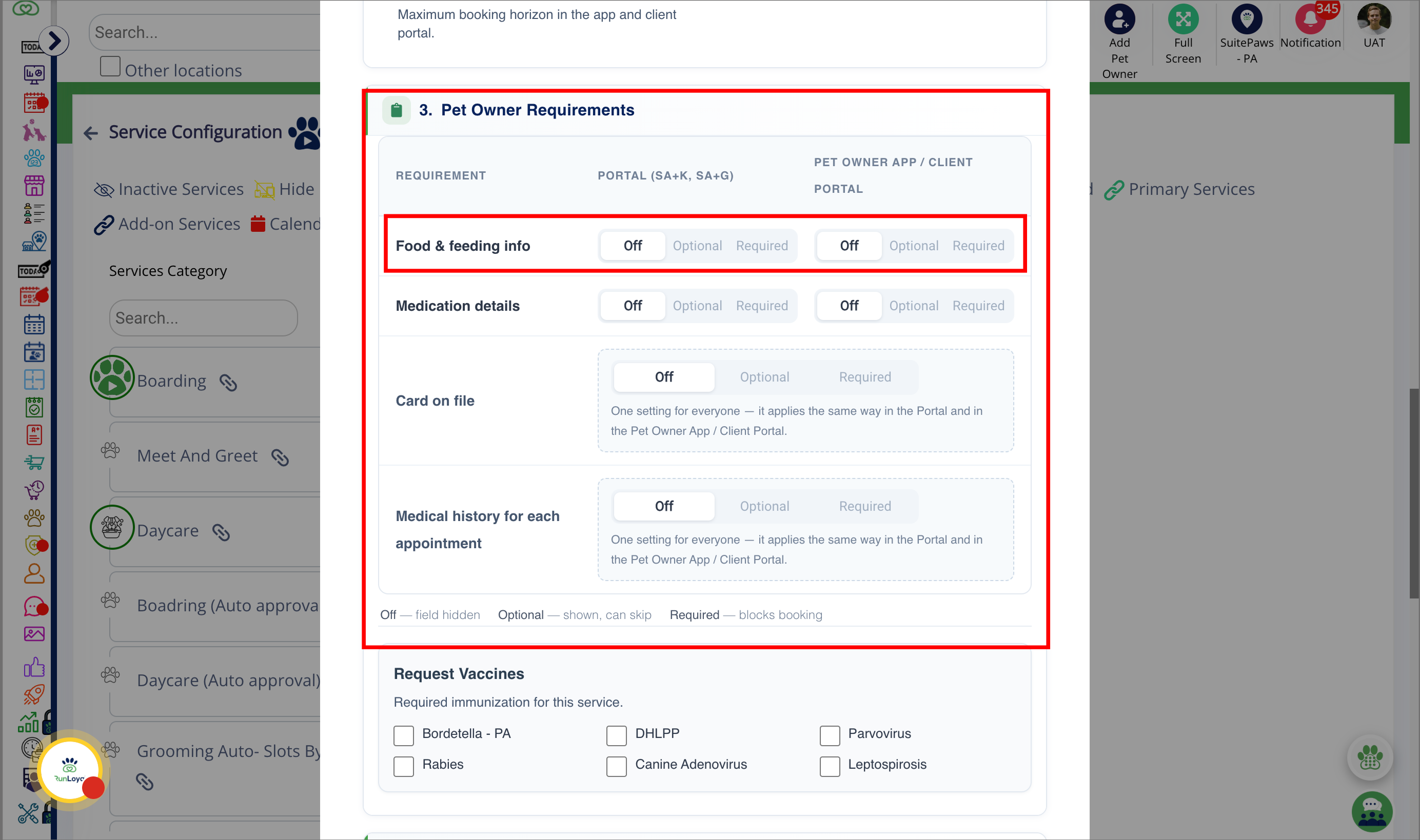The height and width of the screenshot is (840, 1420).
Task: Select the Meet And Greet category
Action: point(197,456)
